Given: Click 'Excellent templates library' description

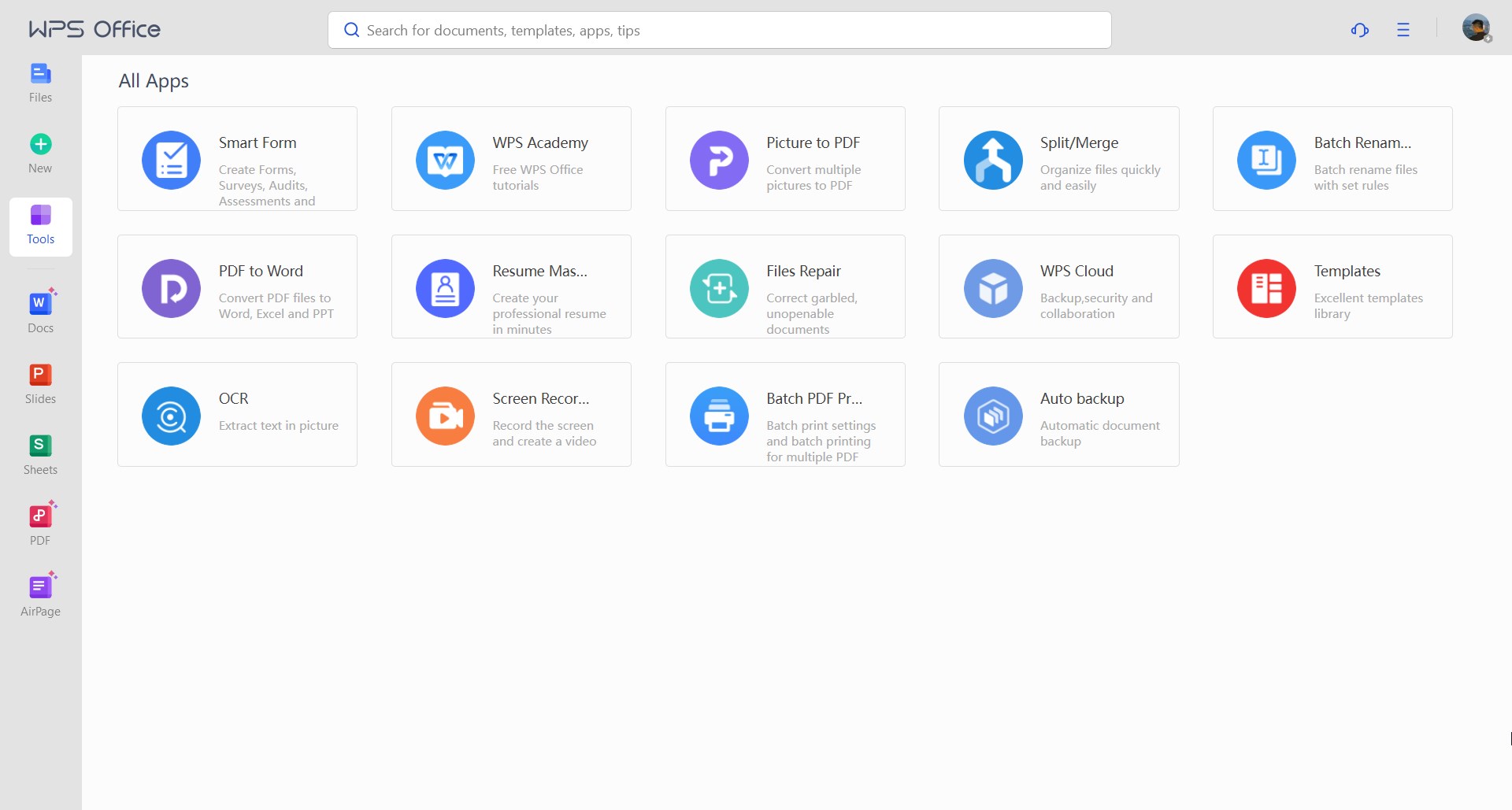Looking at the screenshot, I should [1369, 305].
